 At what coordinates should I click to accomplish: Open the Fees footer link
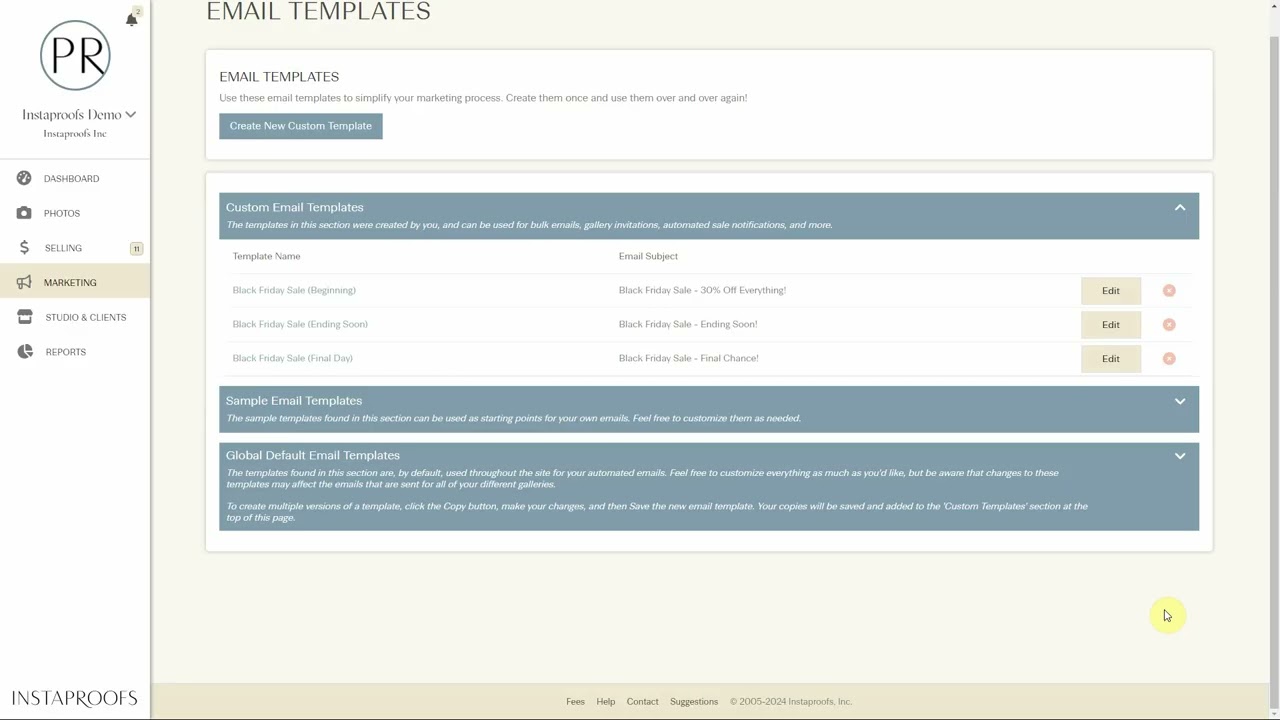[575, 701]
